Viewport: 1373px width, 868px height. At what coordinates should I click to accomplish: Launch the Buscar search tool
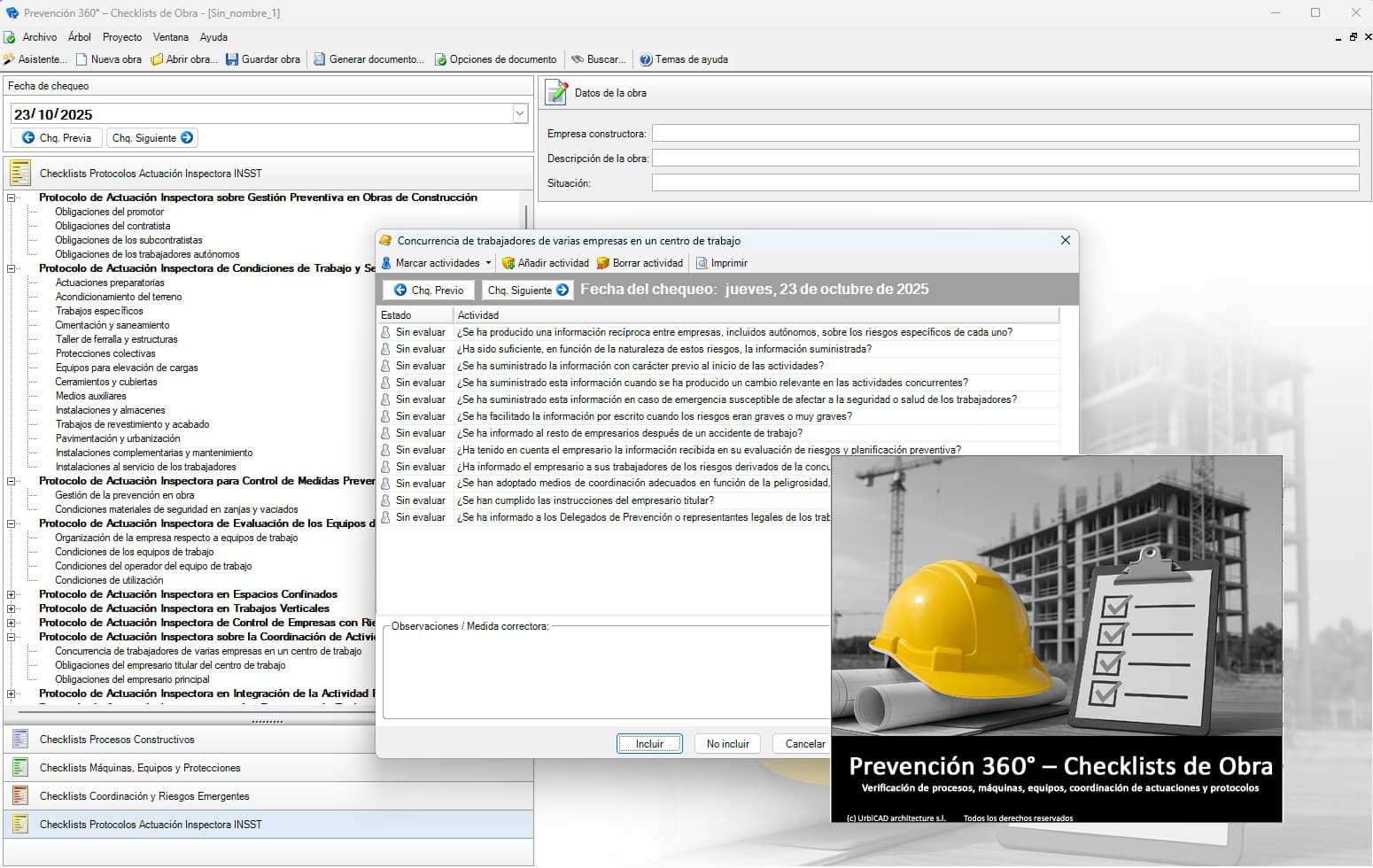tap(598, 59)
